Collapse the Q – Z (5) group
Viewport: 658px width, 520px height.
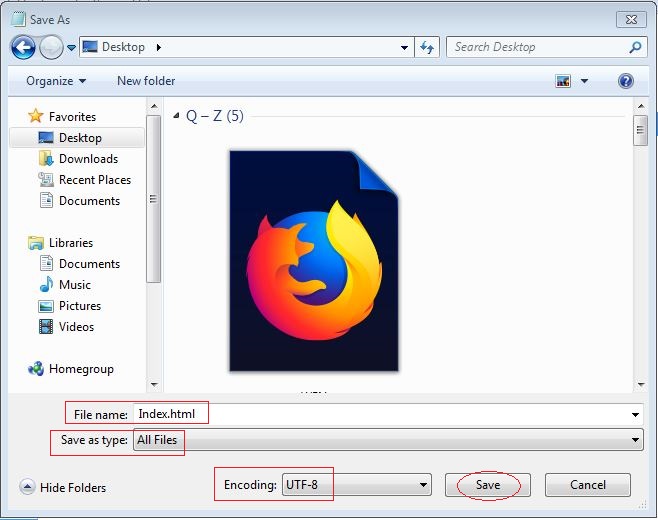click(x=176, y=115)
